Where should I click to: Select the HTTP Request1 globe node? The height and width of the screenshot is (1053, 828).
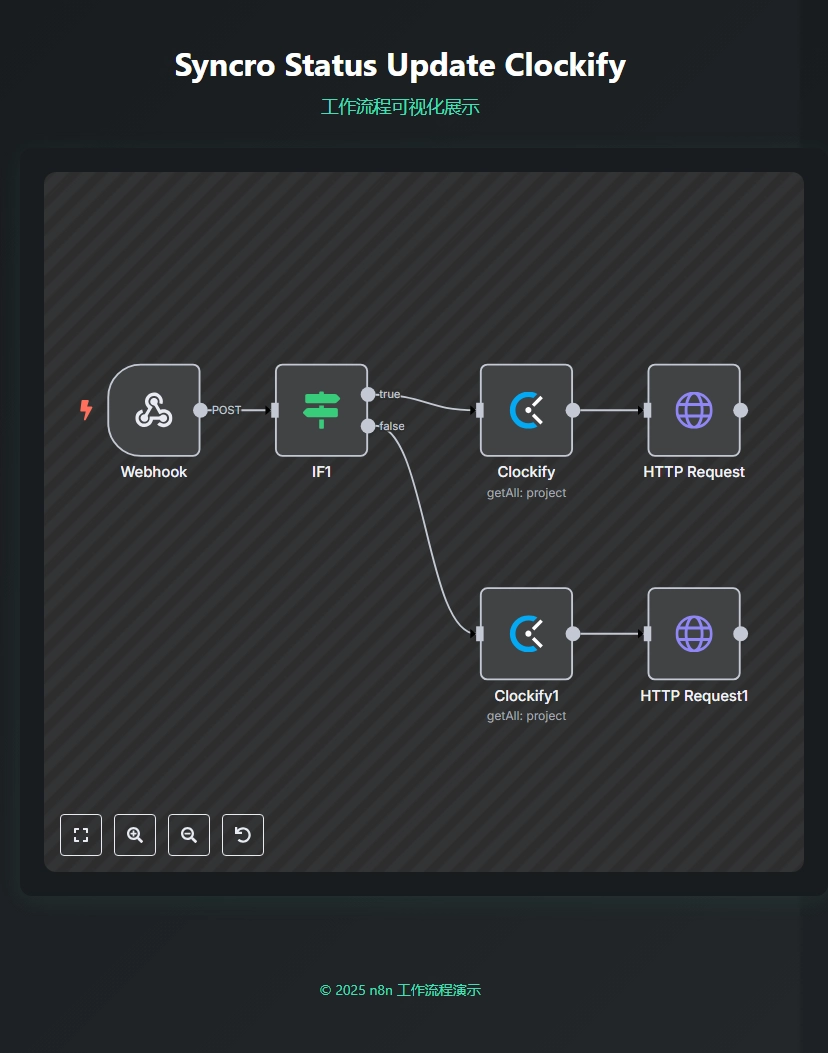tap(694, 634)
